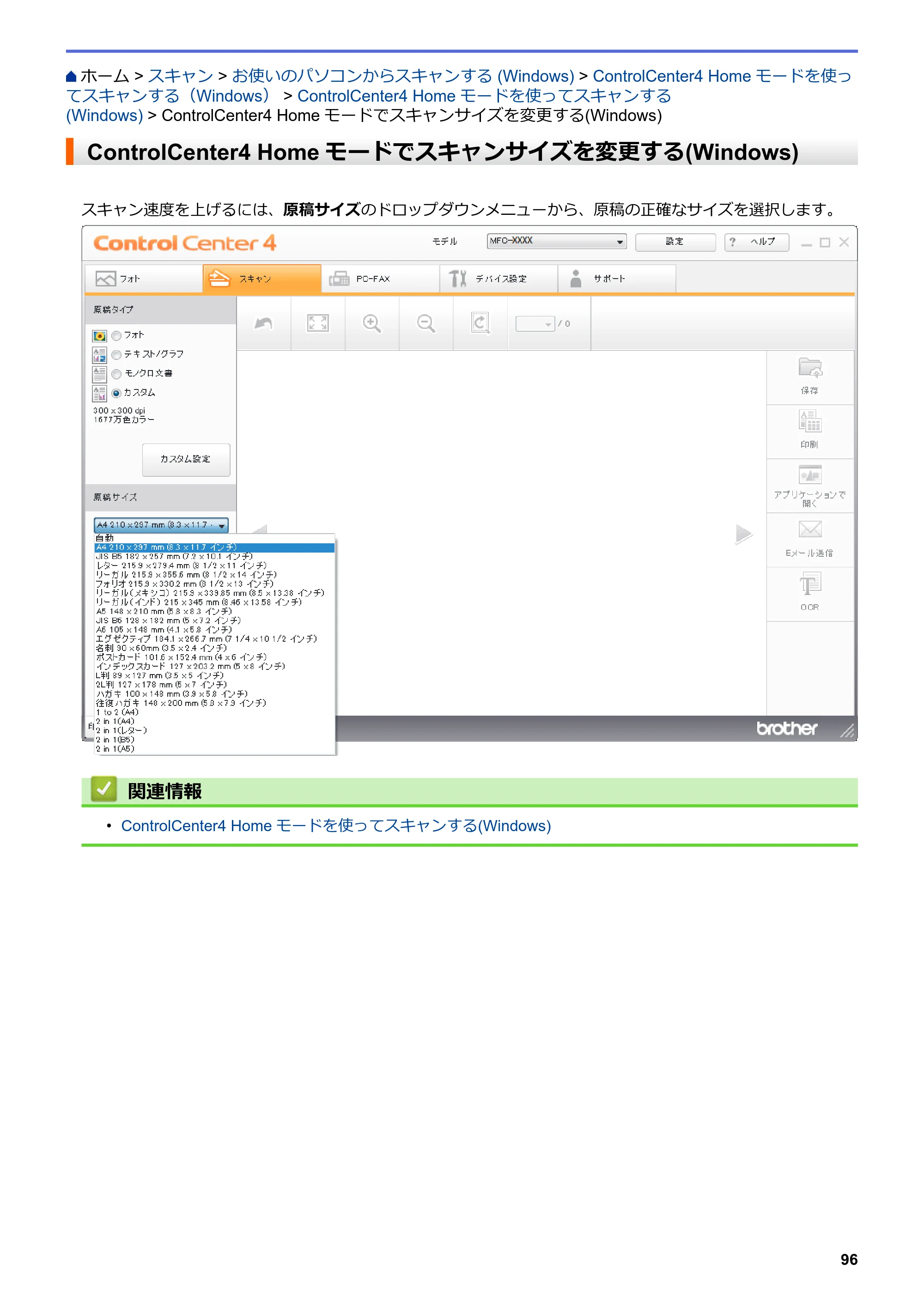Click the fit-to-window toolbar icon
The height and width of the screenshot is (1307, 924).
coord(318,323)
